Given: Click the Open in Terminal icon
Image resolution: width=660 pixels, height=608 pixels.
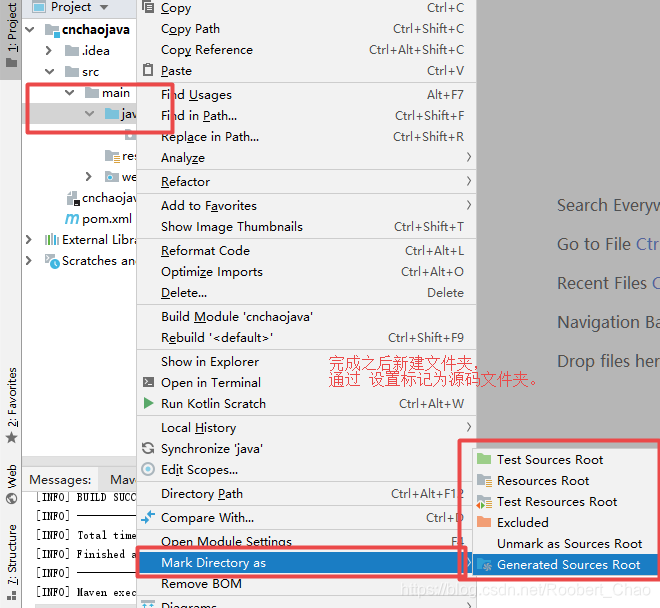Looking at the screenshot, I should (x=148, y=382).
